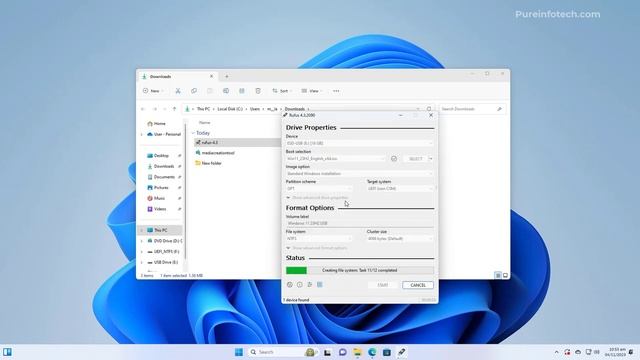This screenshot has width=640, height=360.
Task: Click the Explorer up arrow
Action: pyautogui.click(x=174, y=109)
